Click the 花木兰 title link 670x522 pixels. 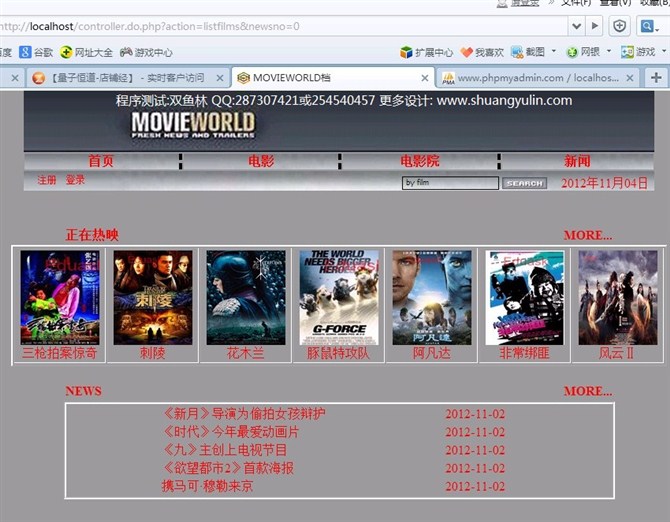[x=246, y=353]
